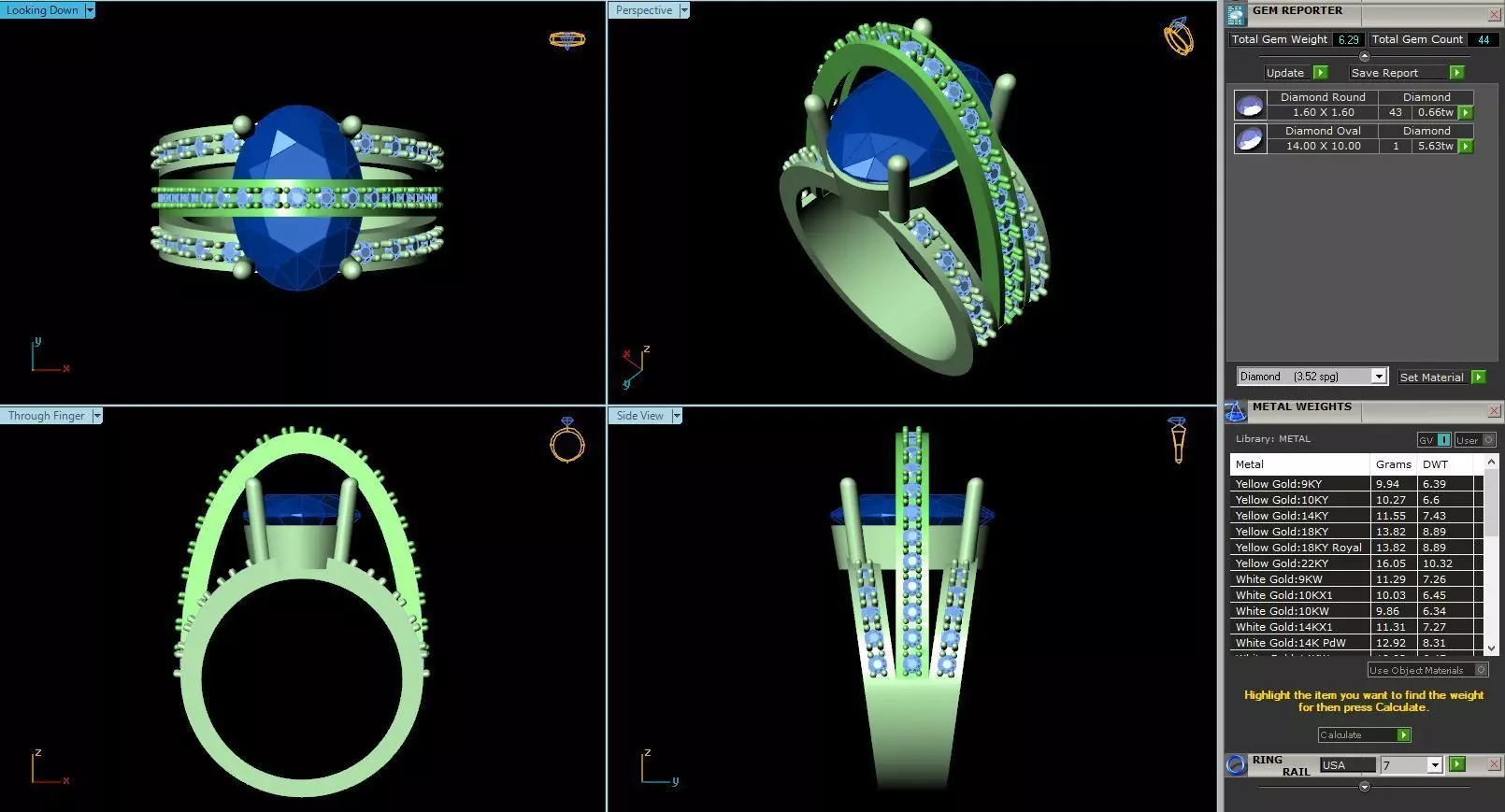Click the DWT column header
This screenshot has height=812, width=1505.
tap(1445, 464)
